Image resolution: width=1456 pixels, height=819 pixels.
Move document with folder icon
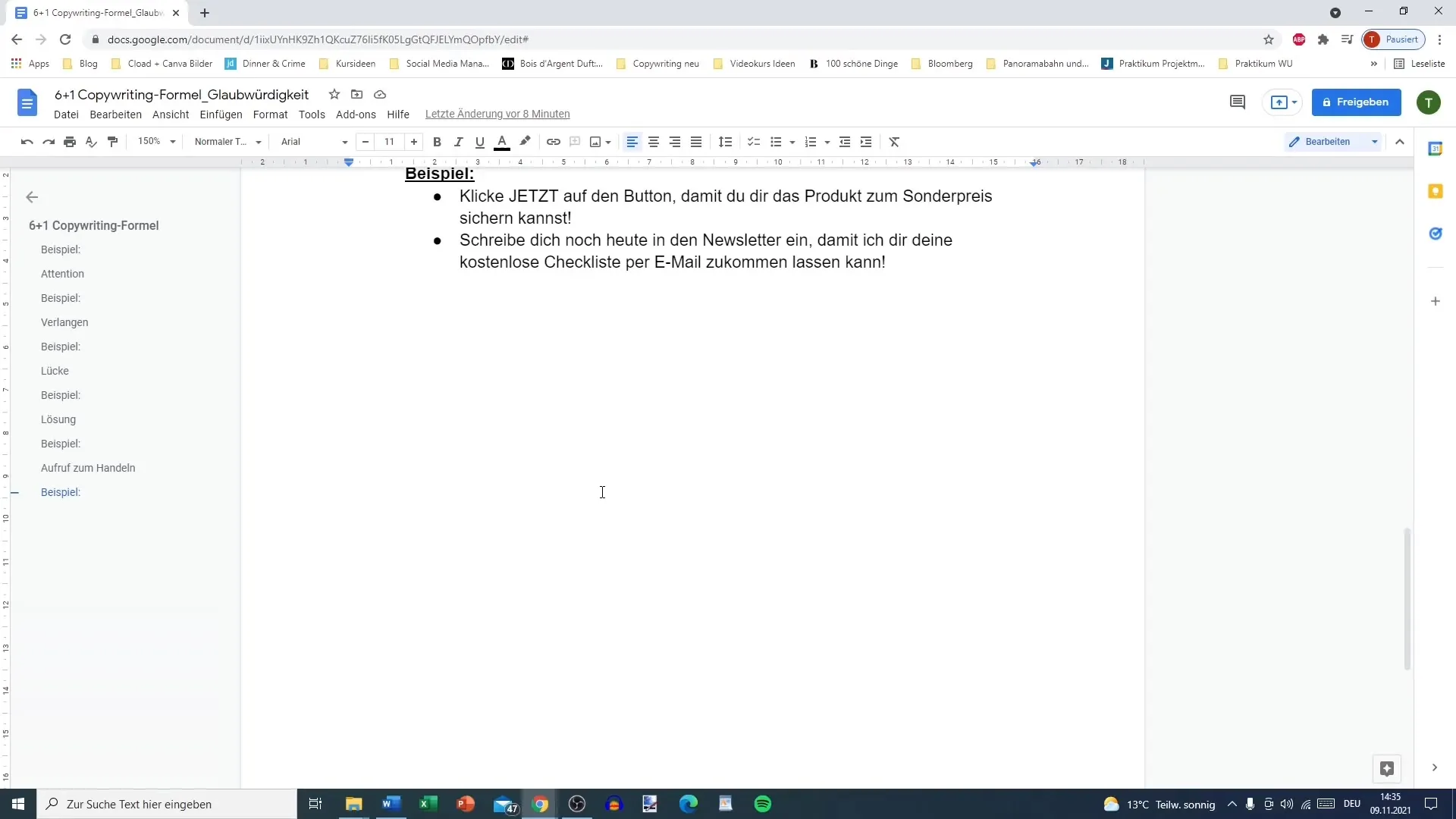(x=357, y=95)
